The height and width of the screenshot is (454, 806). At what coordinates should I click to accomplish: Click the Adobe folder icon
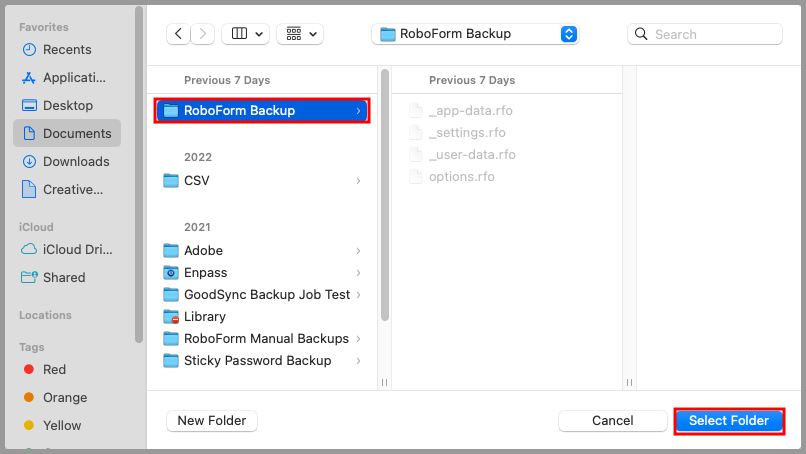click(x=171, y=250)
